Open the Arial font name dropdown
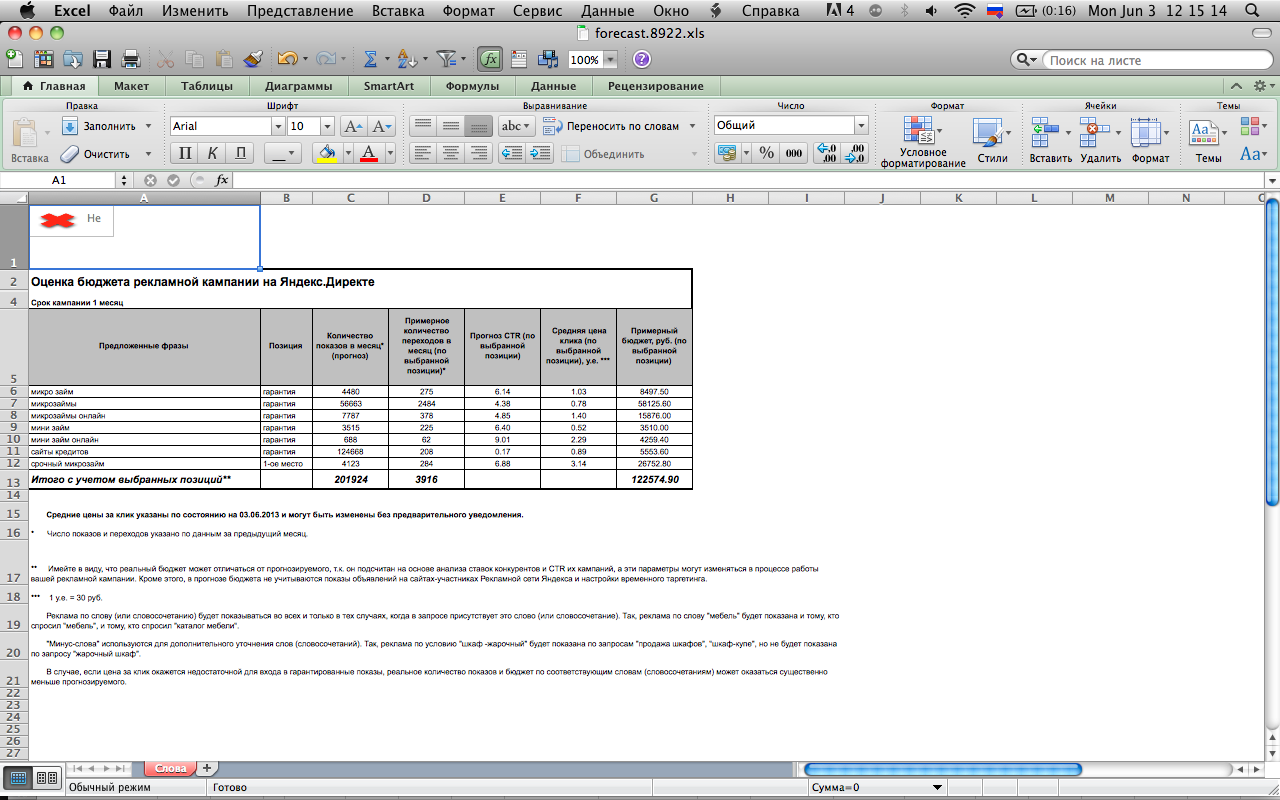Screen dimensions: 1280x800 (x=278, y=126)
